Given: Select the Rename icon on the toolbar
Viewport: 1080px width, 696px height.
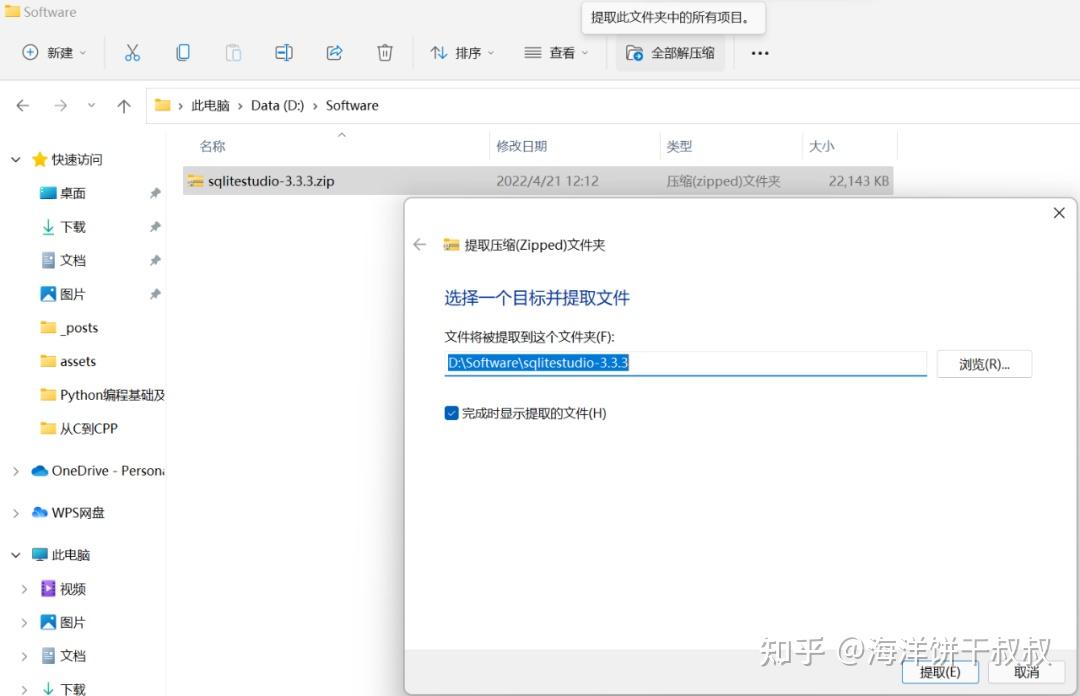Looking at the screenshot, I should pyautogui.click(x=284, y=52).
